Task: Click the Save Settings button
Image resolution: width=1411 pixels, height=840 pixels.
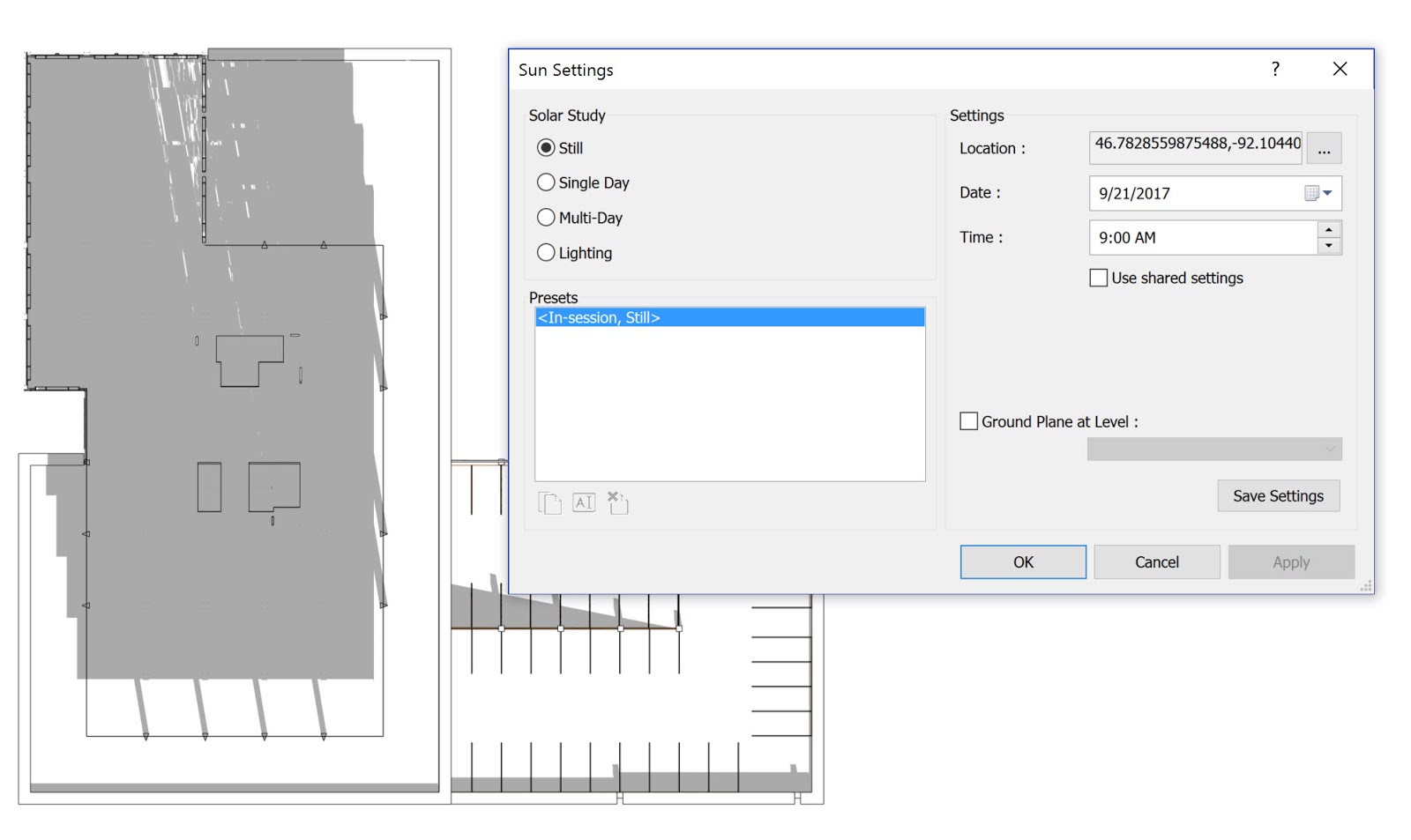Action: [1278, 495]
